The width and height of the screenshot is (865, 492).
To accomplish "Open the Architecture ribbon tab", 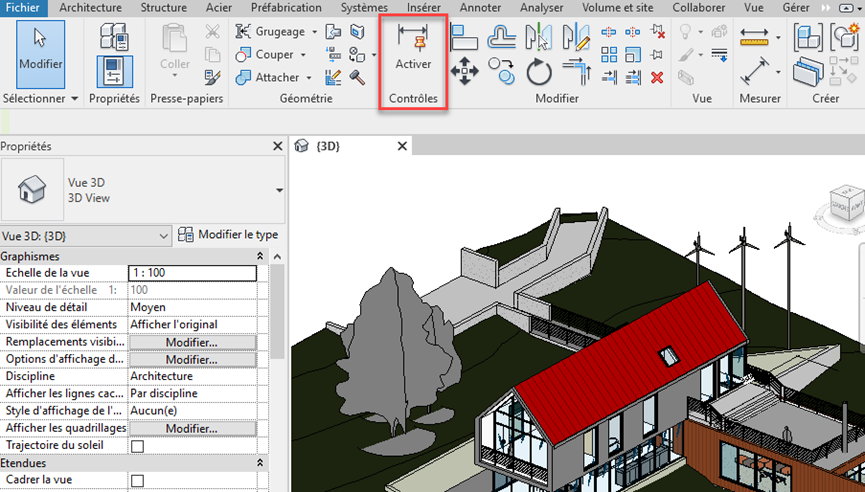I will pos(90,7).
